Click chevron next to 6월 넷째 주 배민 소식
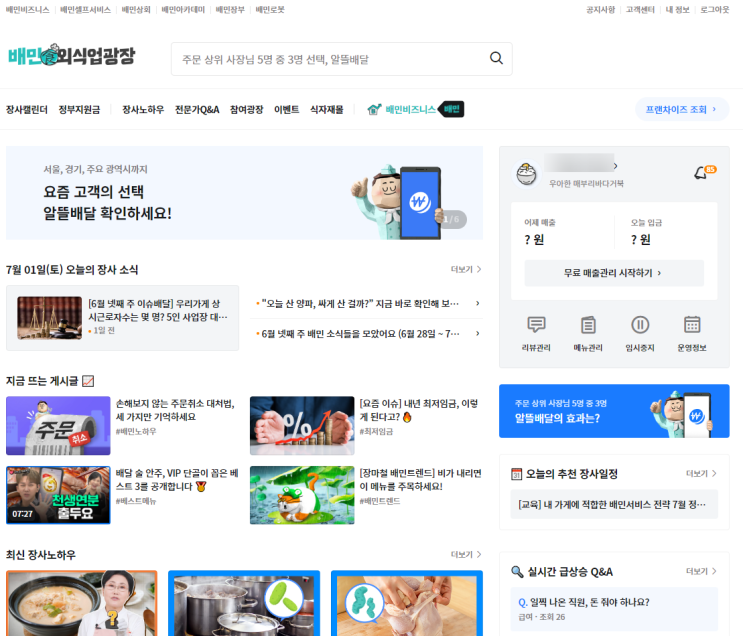743x636 pixels. (478, 334)
